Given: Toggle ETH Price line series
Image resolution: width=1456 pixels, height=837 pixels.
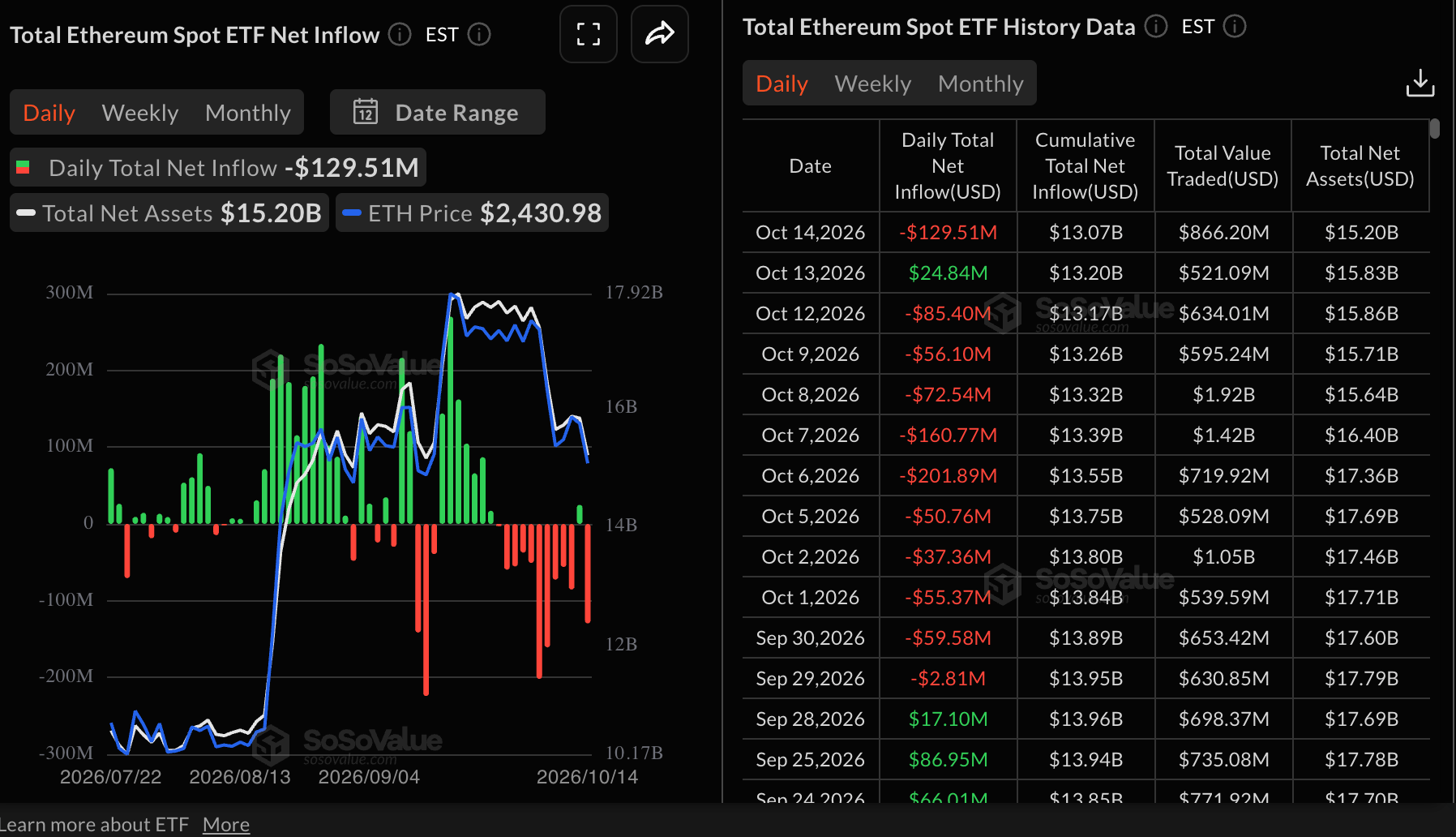Looking at the screenshot, I should coord(472,213).
